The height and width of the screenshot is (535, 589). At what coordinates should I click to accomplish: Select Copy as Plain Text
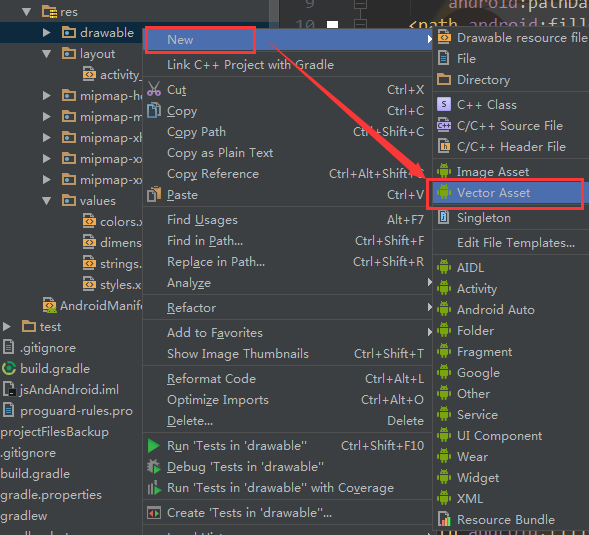pyautogui.click(x=288, y=153)
